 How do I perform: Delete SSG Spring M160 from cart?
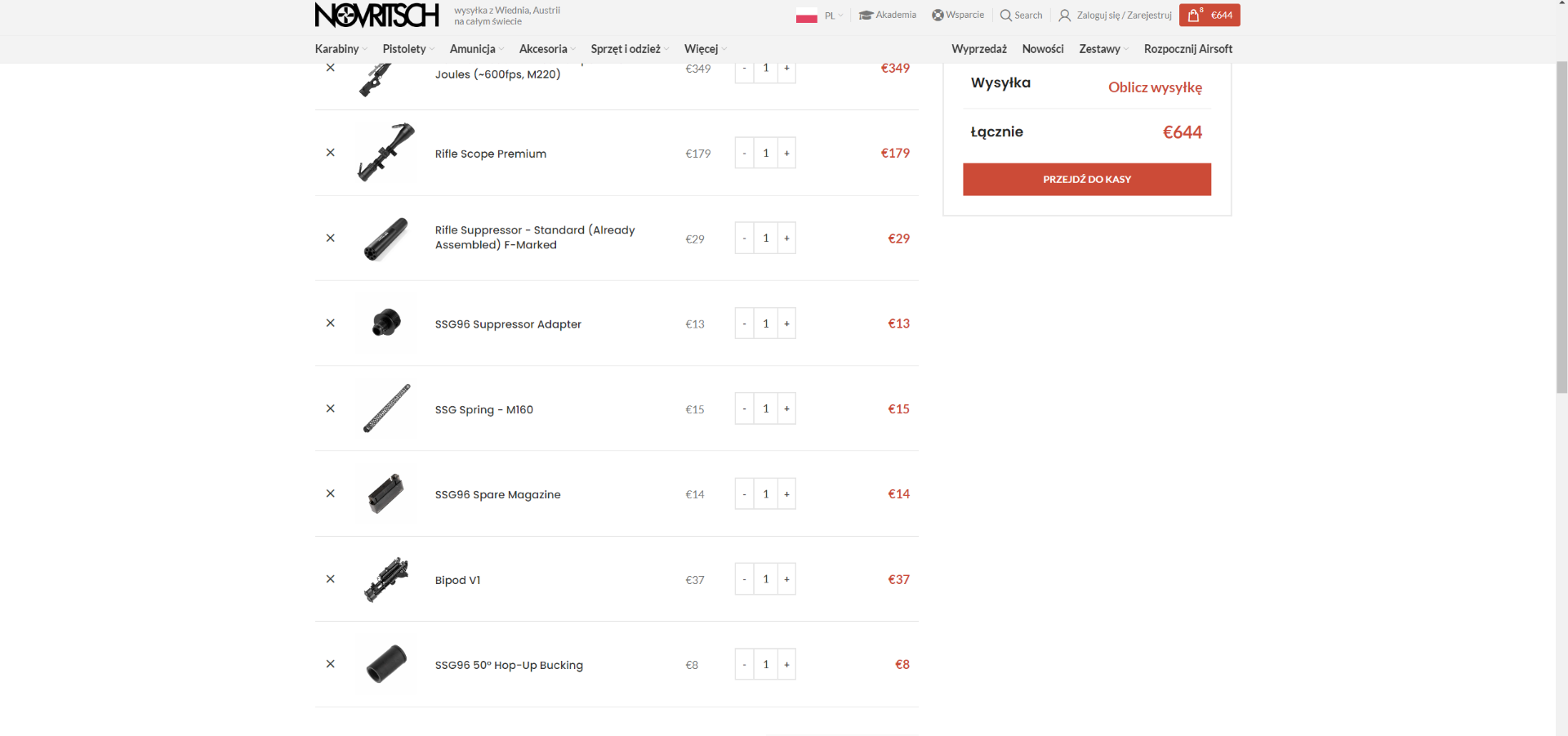pyautogui.click(x=331, y=408)
